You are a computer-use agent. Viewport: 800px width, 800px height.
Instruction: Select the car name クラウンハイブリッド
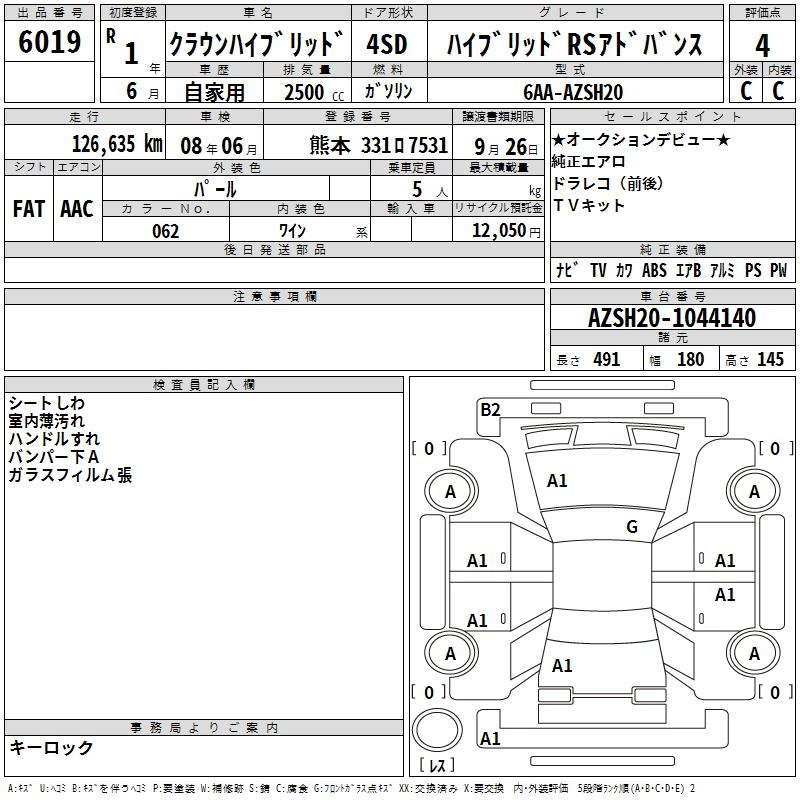coord(256,43)
